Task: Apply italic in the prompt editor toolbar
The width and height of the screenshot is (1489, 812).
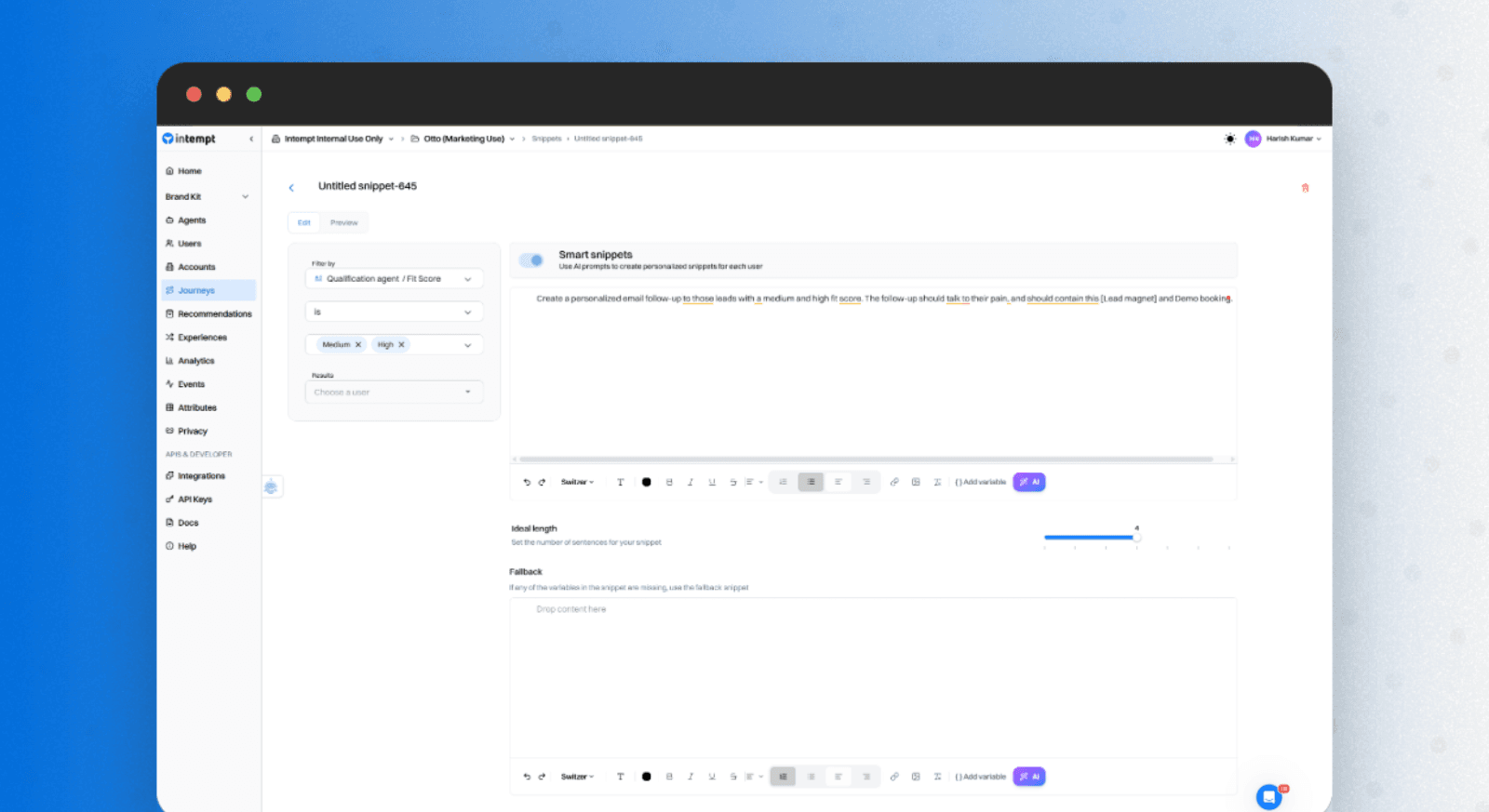Action: pyautogui.click(x=691, y=482)
